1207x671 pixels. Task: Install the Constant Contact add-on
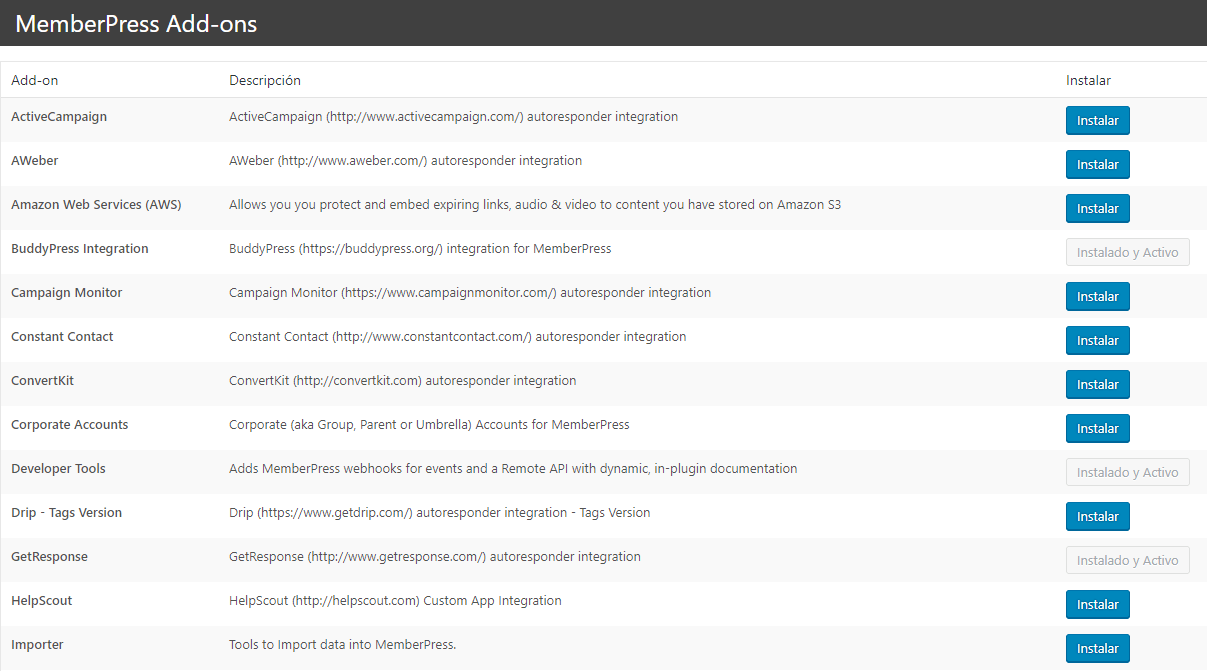coord(1097,340)
